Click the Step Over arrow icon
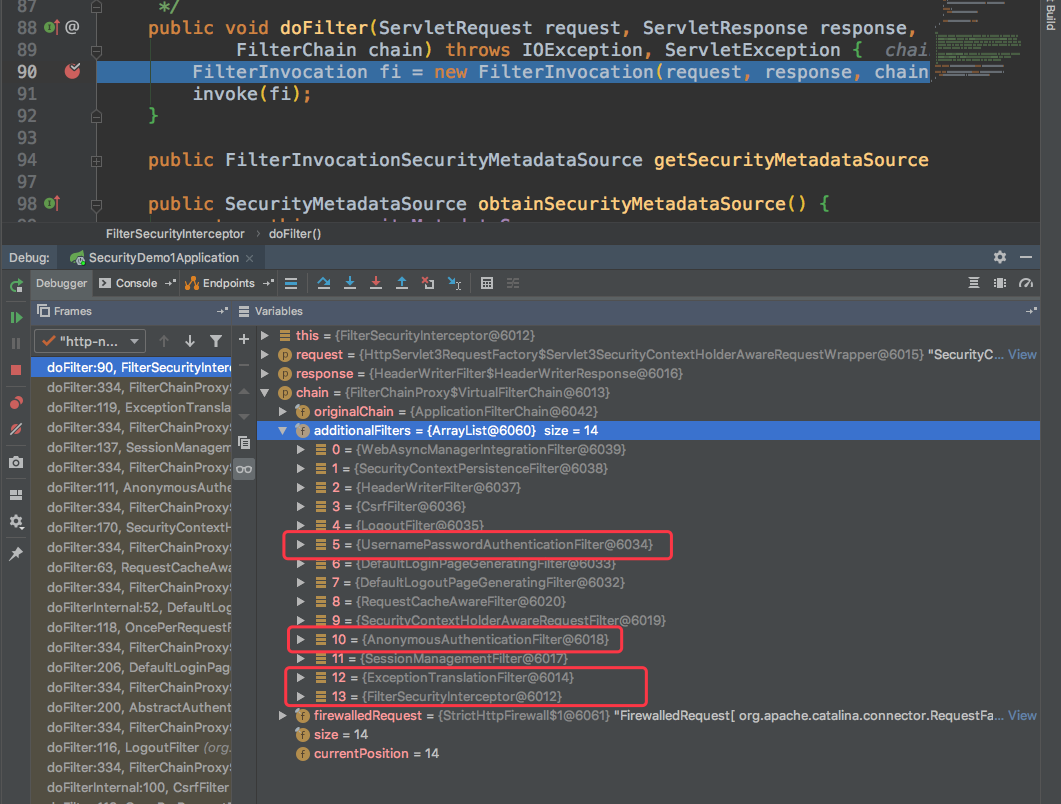The image size is (1061, 804). coord(323,283)
